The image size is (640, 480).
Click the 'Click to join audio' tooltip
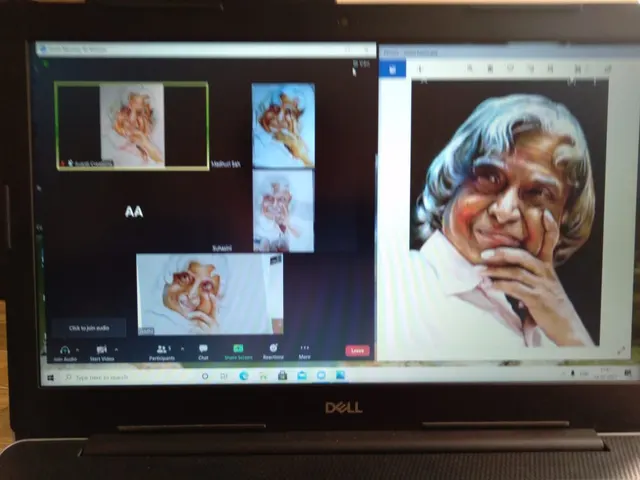pyautogui.click(x=89, y=328)
